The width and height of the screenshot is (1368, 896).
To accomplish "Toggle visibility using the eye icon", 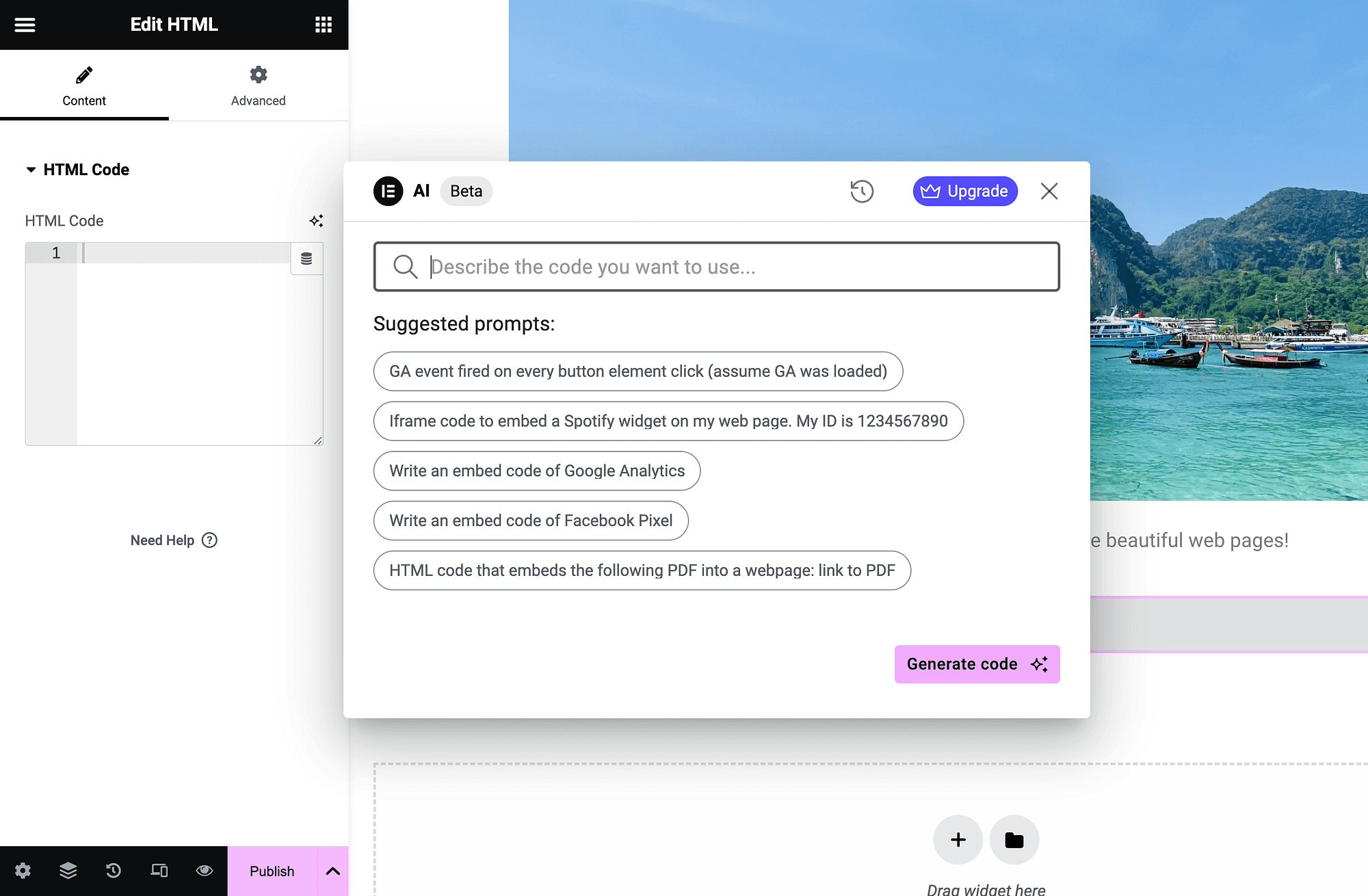I will coord(204,871).
